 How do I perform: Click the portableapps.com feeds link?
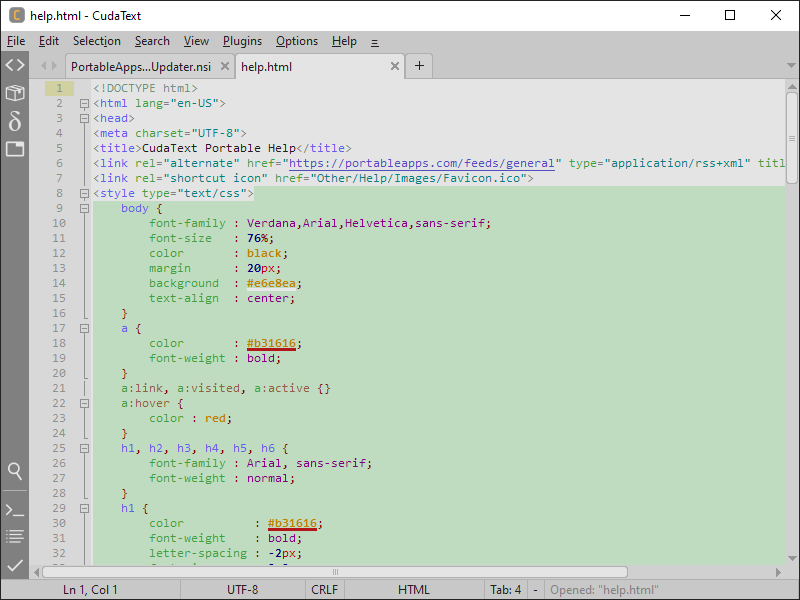[422, 163]
